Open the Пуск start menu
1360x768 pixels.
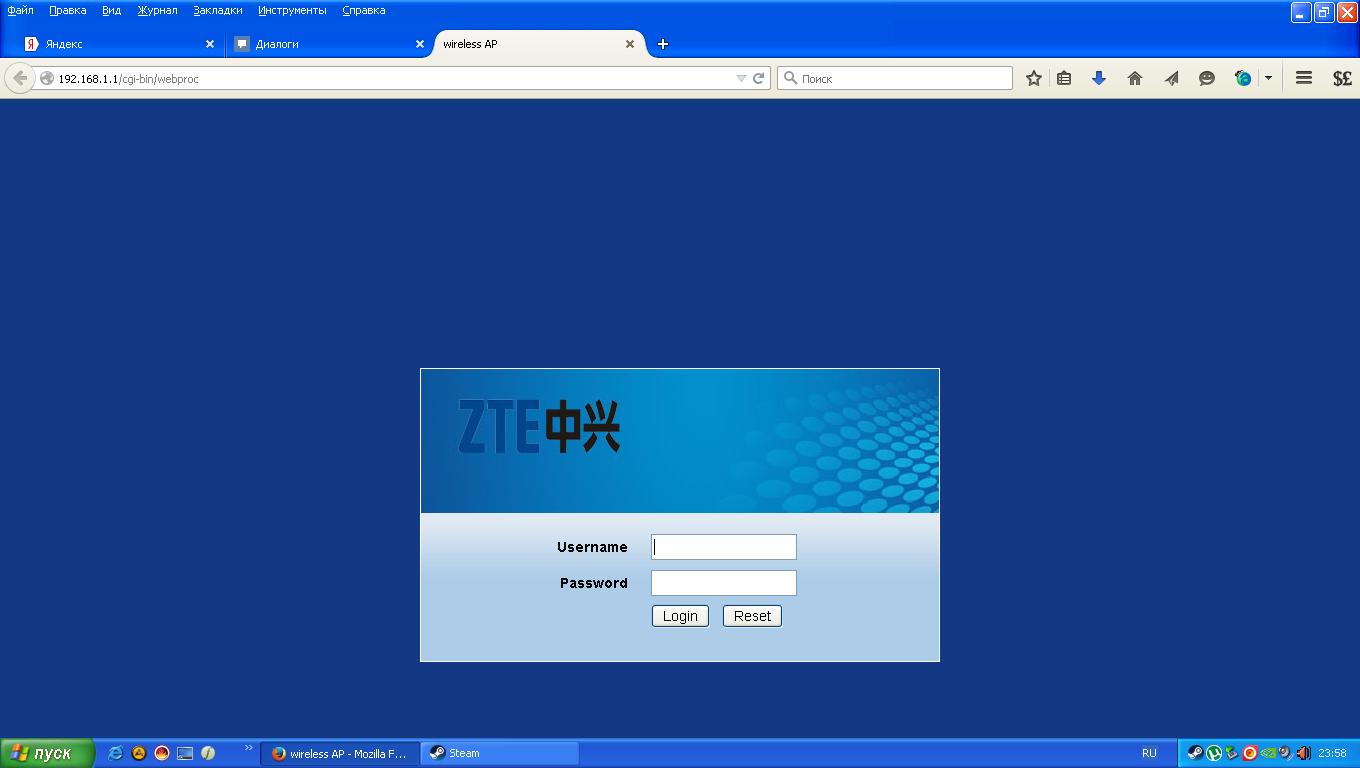click(x=47, y=753)
